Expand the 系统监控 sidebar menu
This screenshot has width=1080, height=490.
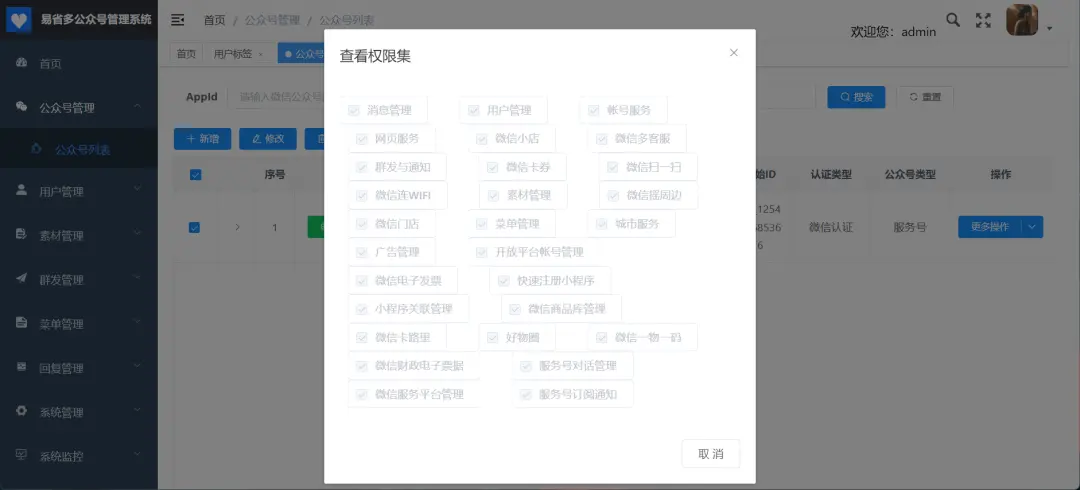[79, 456]
